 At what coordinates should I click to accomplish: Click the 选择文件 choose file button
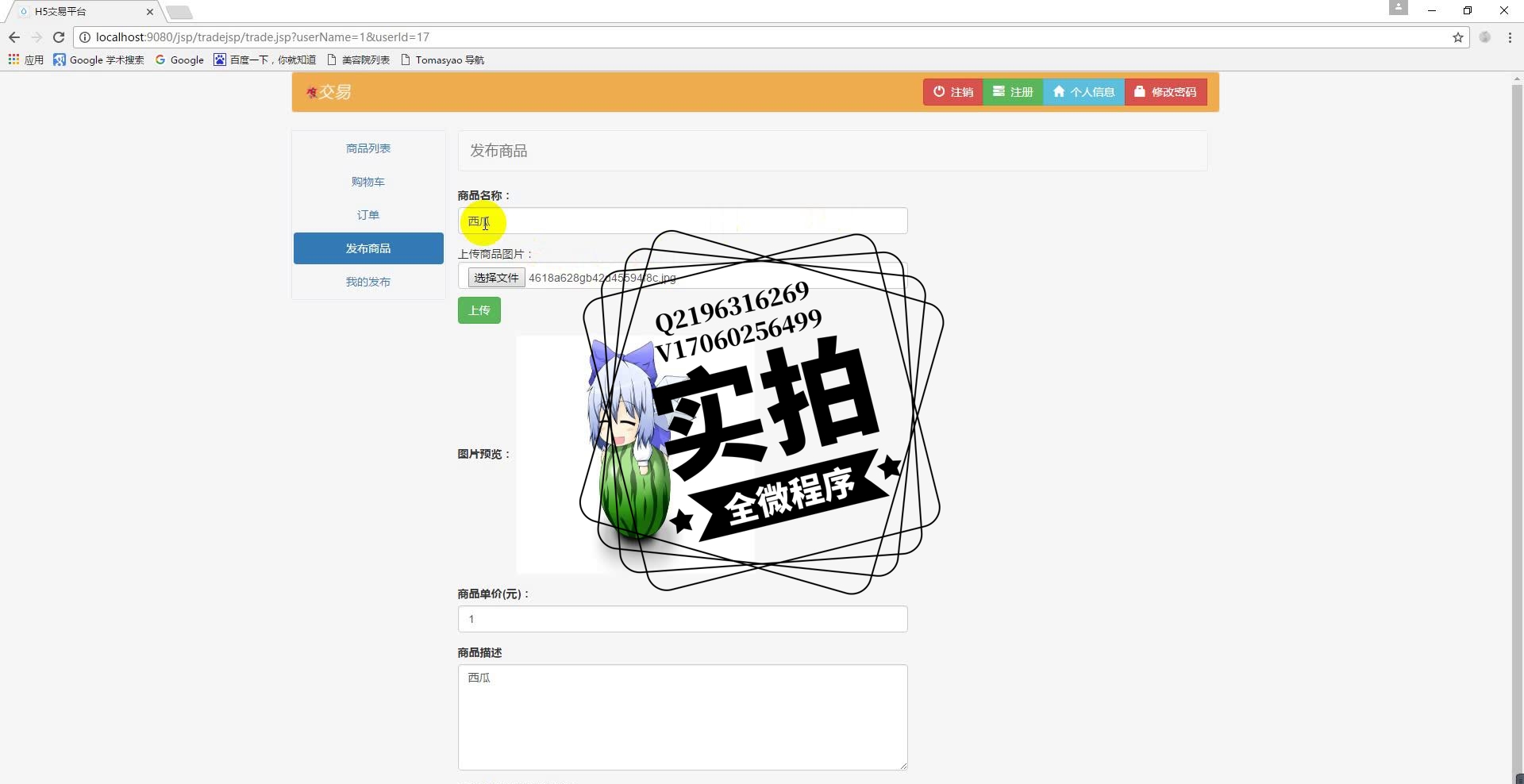(496, 278)
